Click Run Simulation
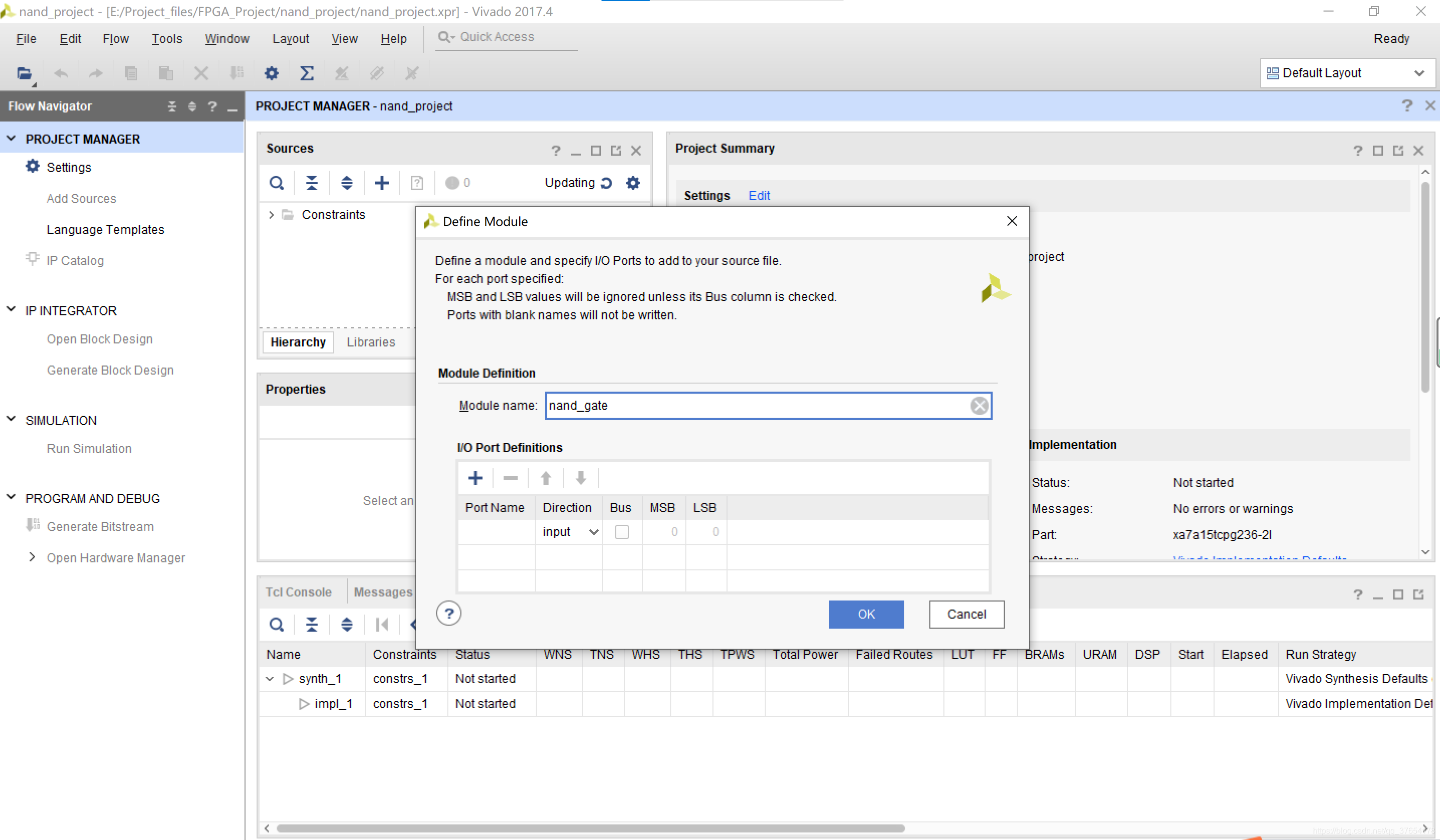1440x840 pixels. [89, 448]
